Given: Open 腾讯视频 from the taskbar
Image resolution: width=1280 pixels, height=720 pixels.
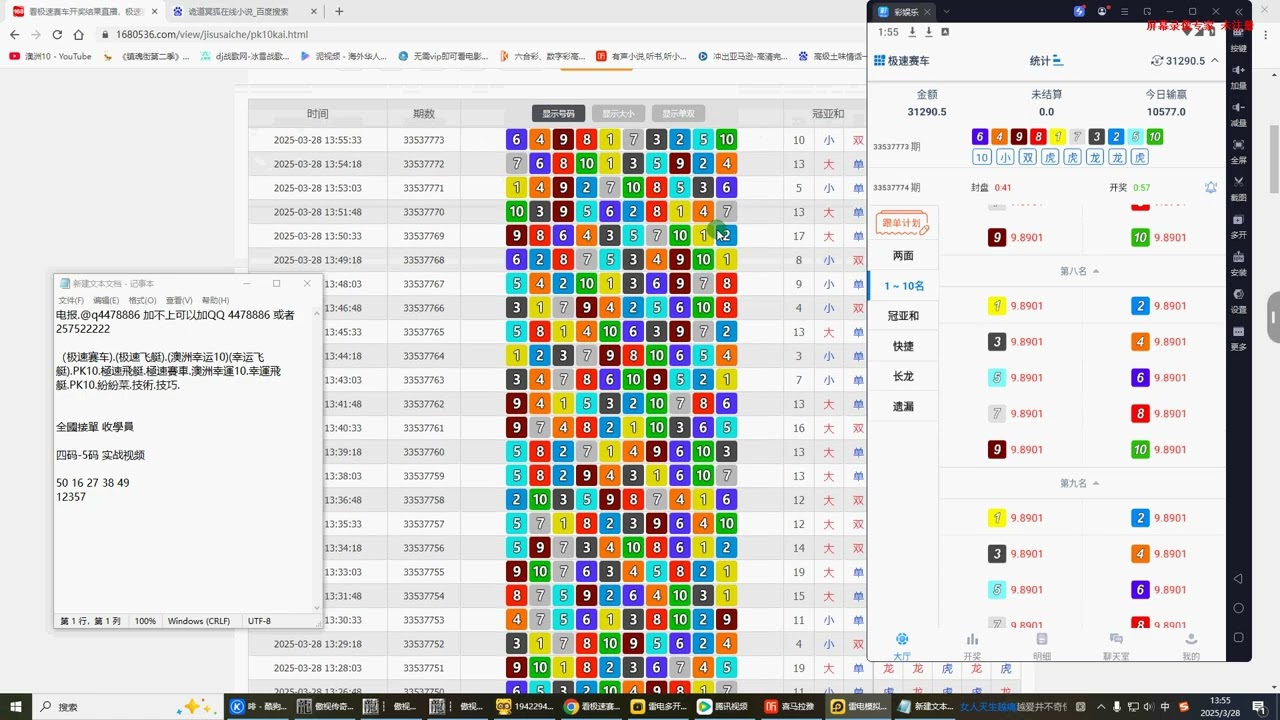Looking at the screenshot, I should coord(722,706).
